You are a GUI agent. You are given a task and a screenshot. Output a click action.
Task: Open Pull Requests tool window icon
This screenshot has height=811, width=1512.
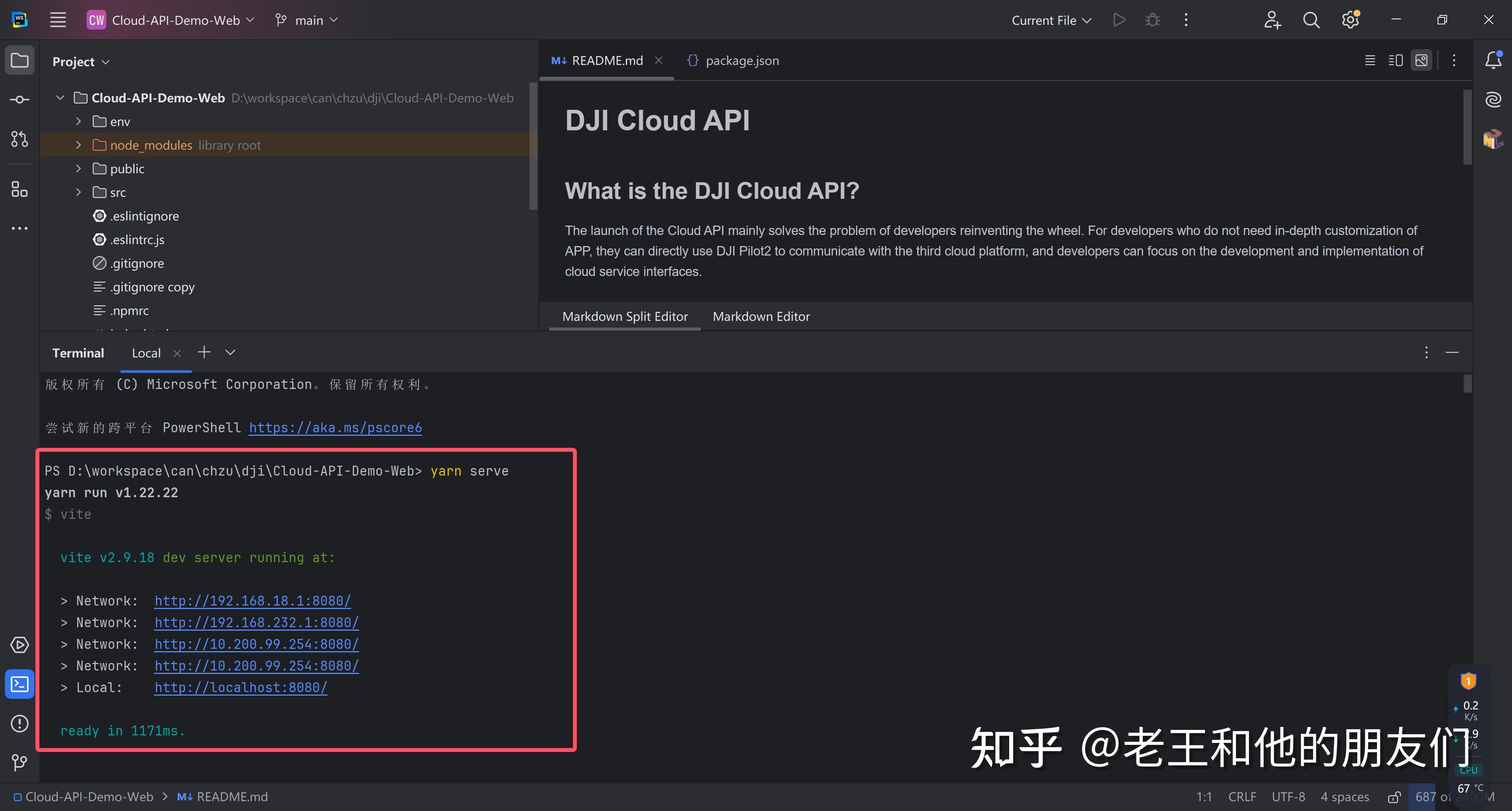tap(19, 139)
